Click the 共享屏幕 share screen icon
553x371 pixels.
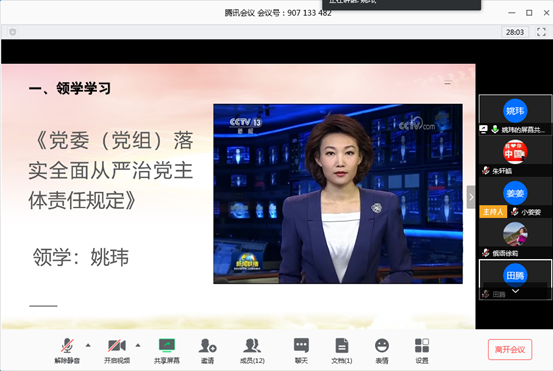[x=167, y=351]
